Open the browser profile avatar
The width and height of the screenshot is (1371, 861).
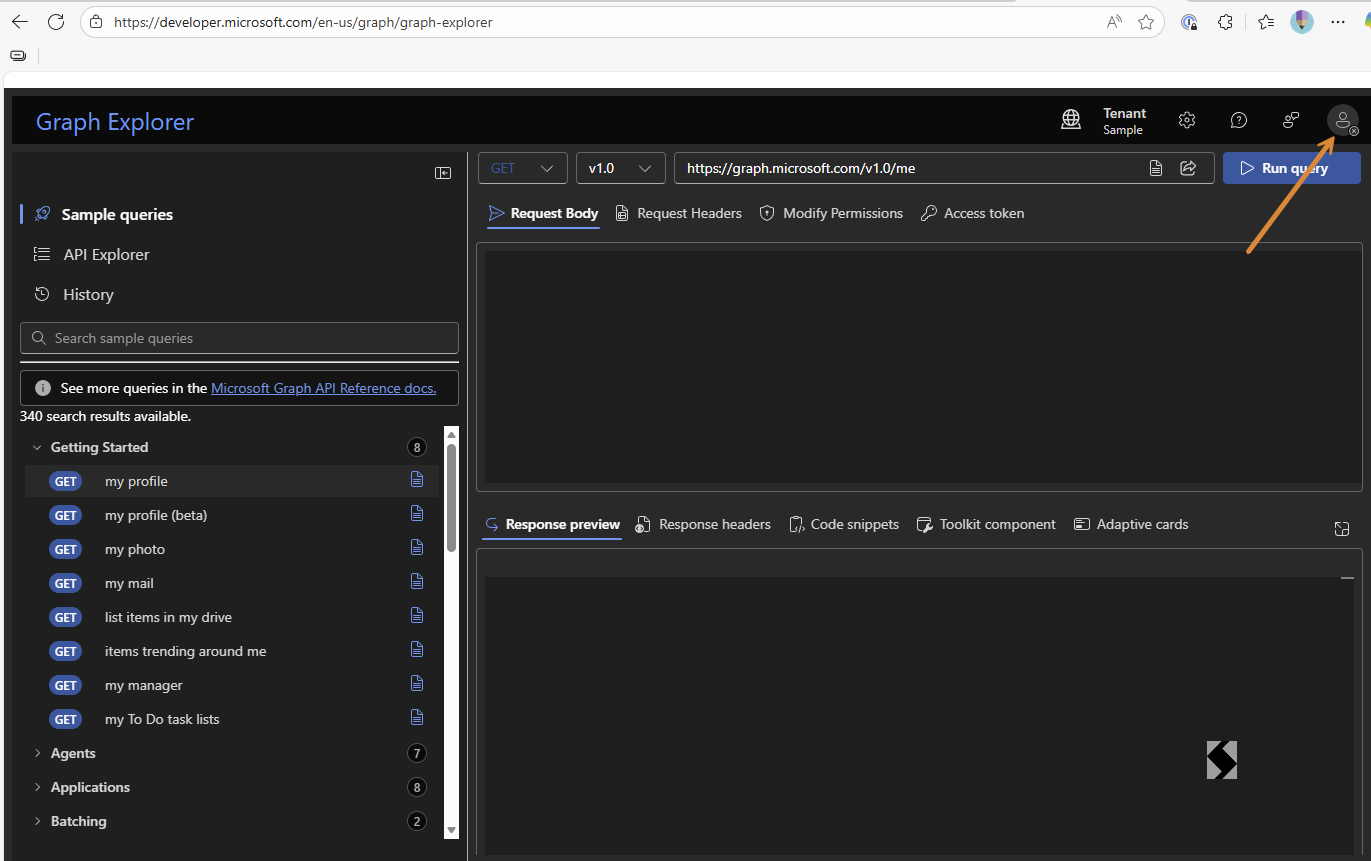pos(1302,22)
